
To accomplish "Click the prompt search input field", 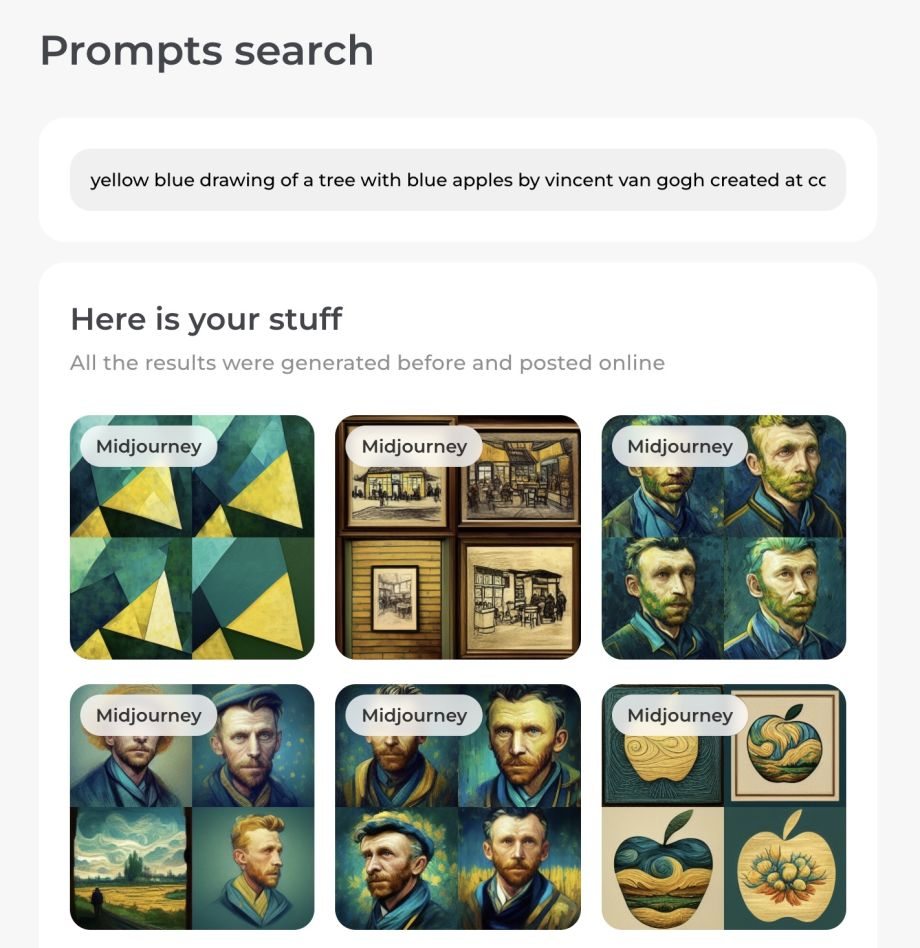I will pyautogui.click(x=458, y=180).
